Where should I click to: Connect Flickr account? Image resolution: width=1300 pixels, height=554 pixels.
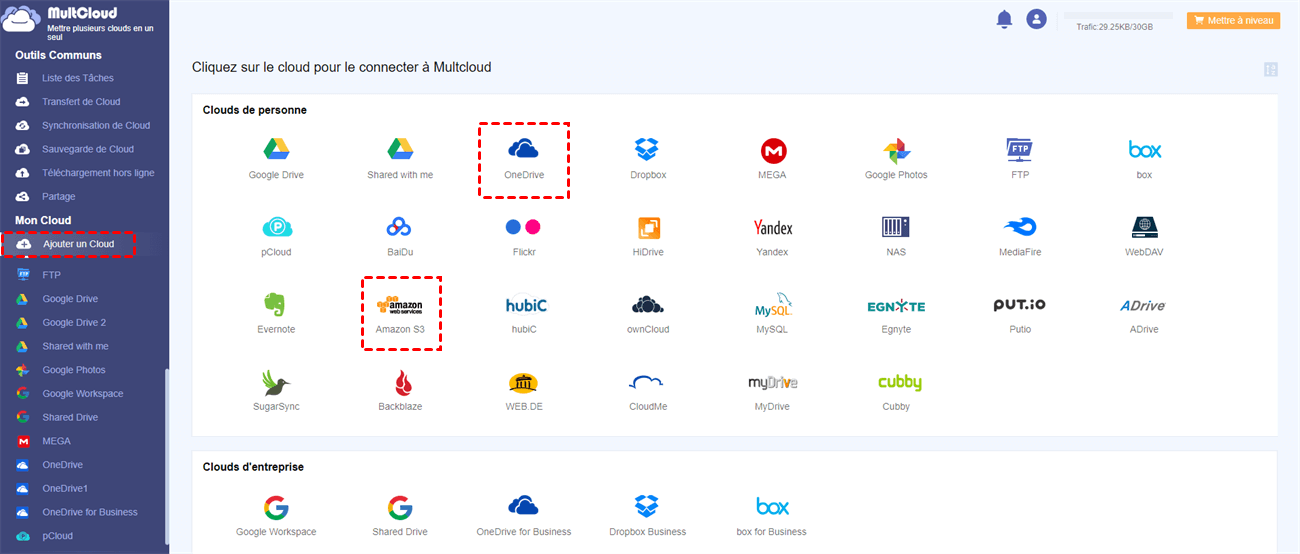(x=523, y=236)
